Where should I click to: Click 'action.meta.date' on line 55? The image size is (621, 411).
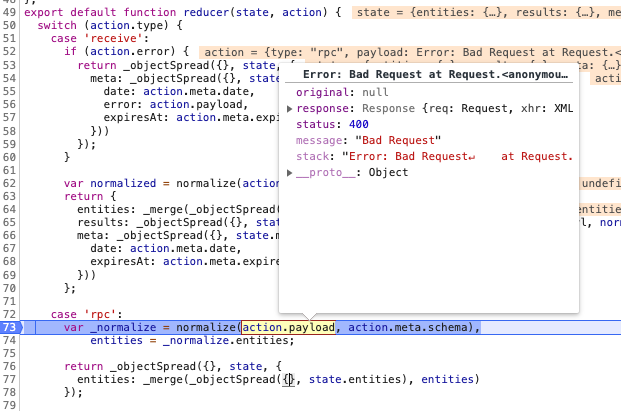(196, 91)
